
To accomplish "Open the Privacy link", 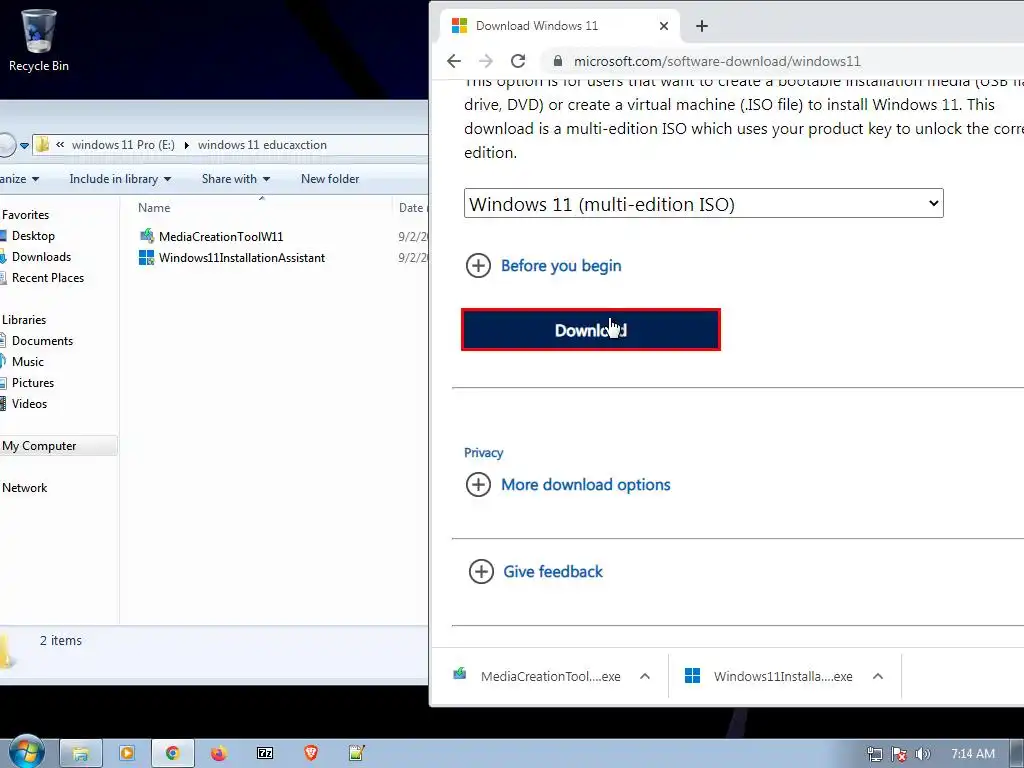I will tap(483, 453).
